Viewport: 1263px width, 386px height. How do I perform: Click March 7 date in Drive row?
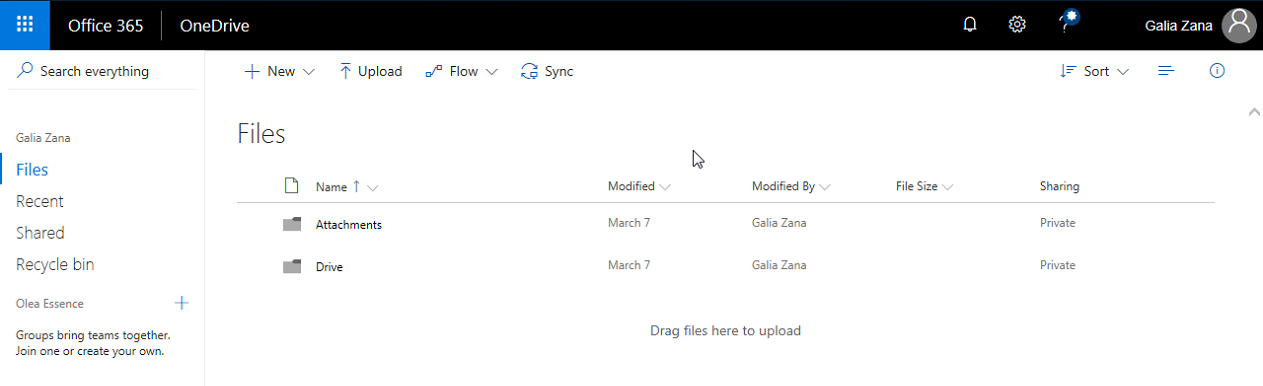coord(629,265)
